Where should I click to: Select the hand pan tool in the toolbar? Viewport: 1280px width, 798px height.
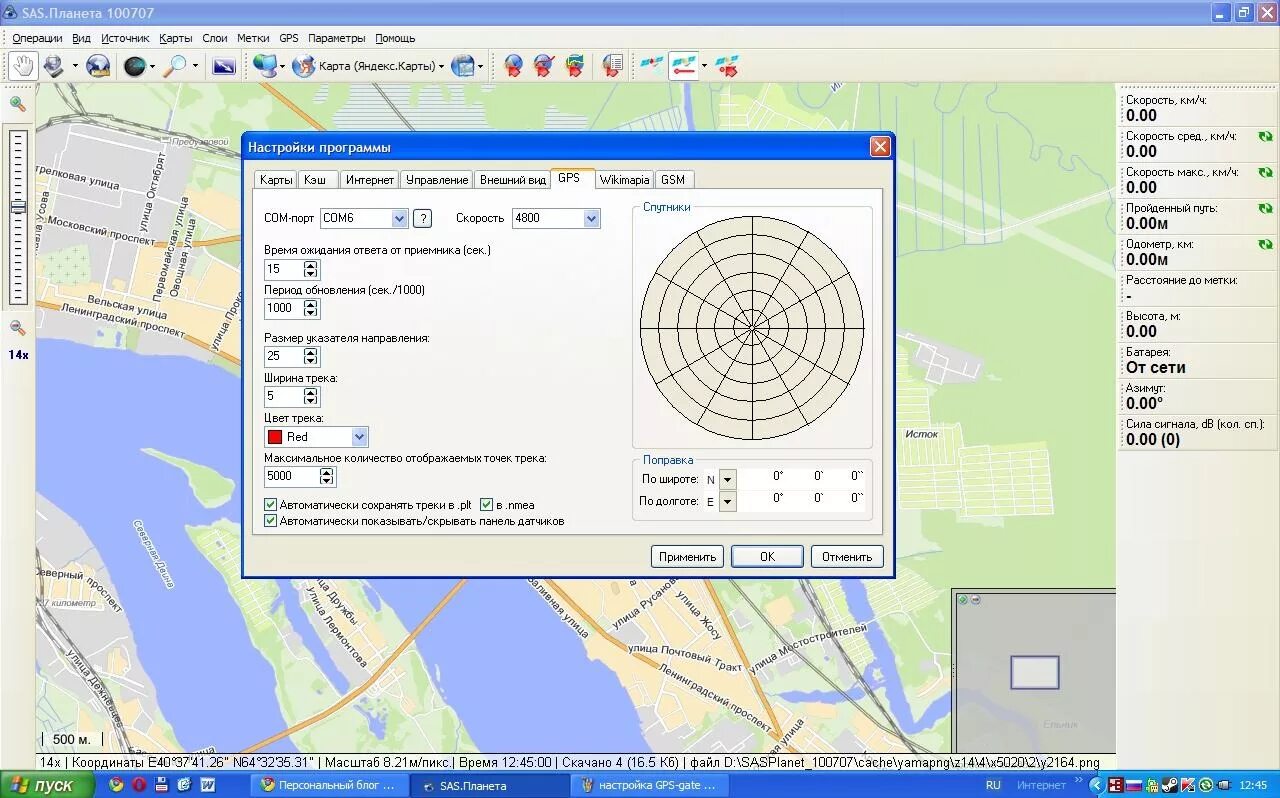pyautogui.click(x=23, y=66)
